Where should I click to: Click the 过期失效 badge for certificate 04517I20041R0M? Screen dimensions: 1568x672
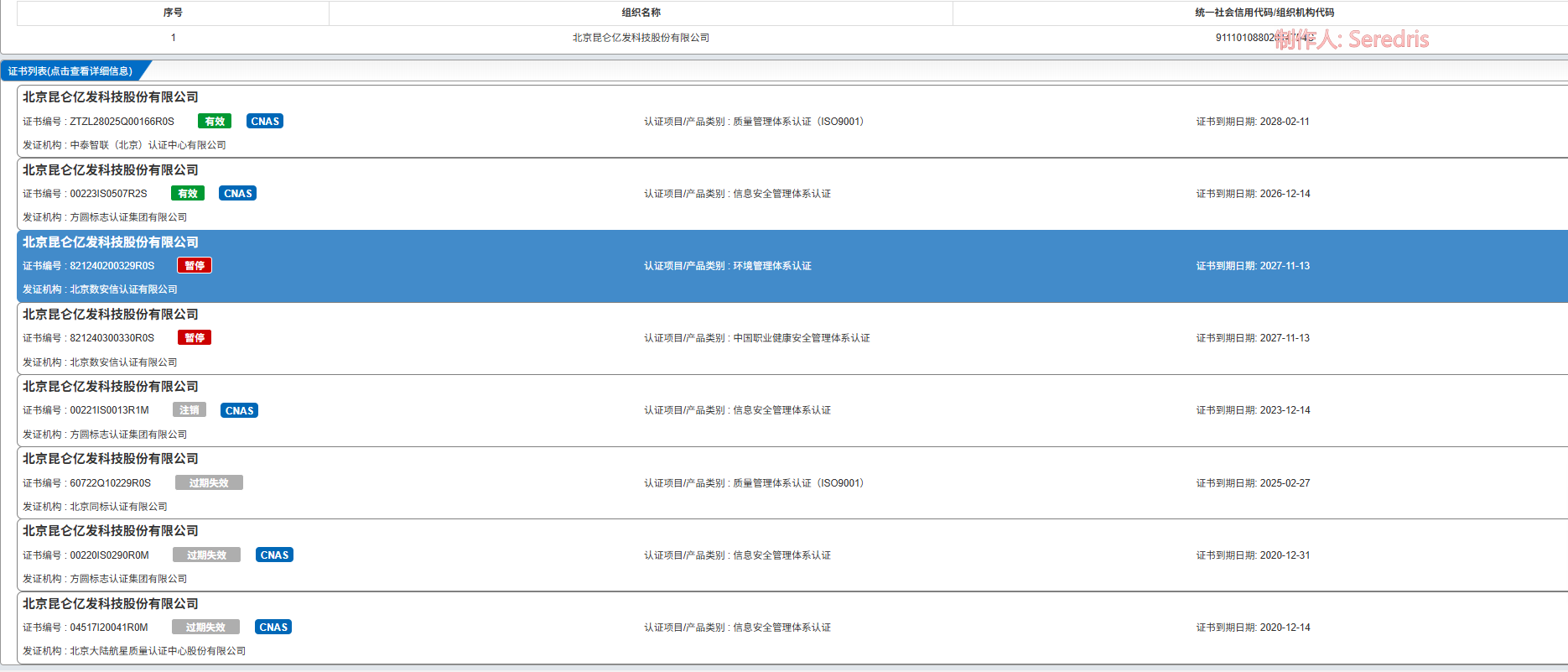[205, 628]
